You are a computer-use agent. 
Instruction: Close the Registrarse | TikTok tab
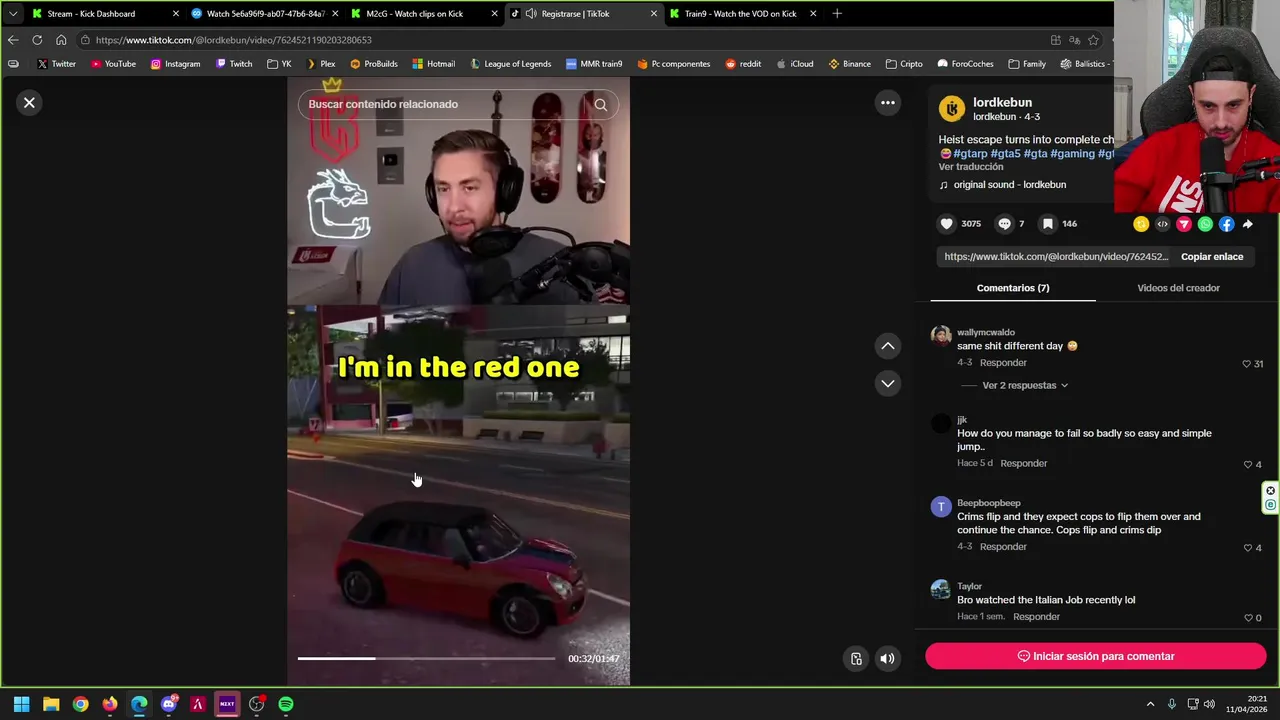point(654,14)
